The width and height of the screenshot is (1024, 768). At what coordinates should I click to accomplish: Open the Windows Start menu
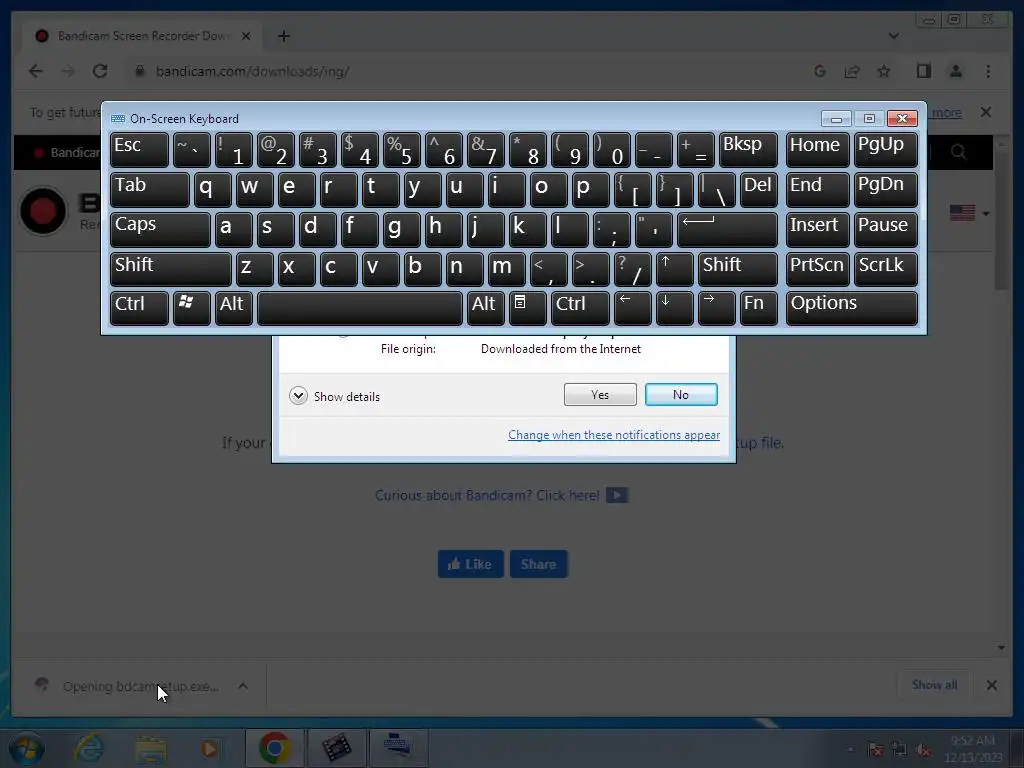coord(25,748)
